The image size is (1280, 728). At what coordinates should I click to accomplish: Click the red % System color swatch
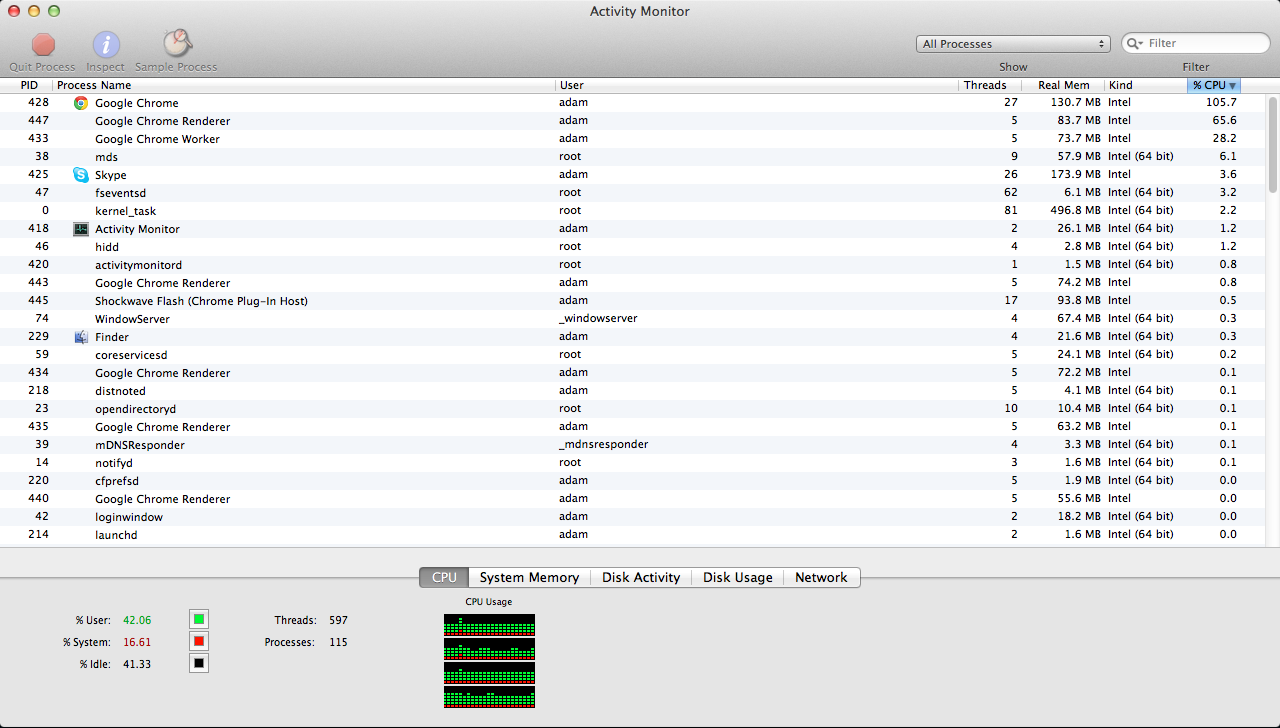point(199,641)
